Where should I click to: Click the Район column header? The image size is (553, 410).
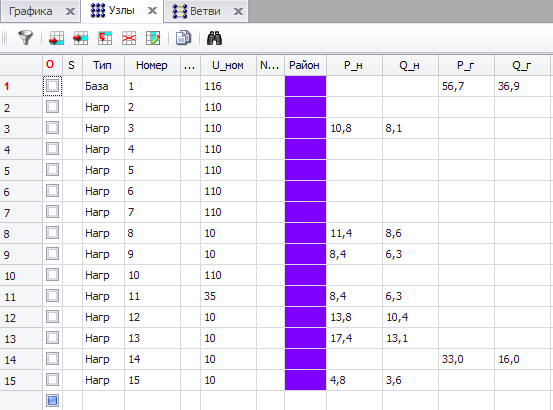[305, 65]
